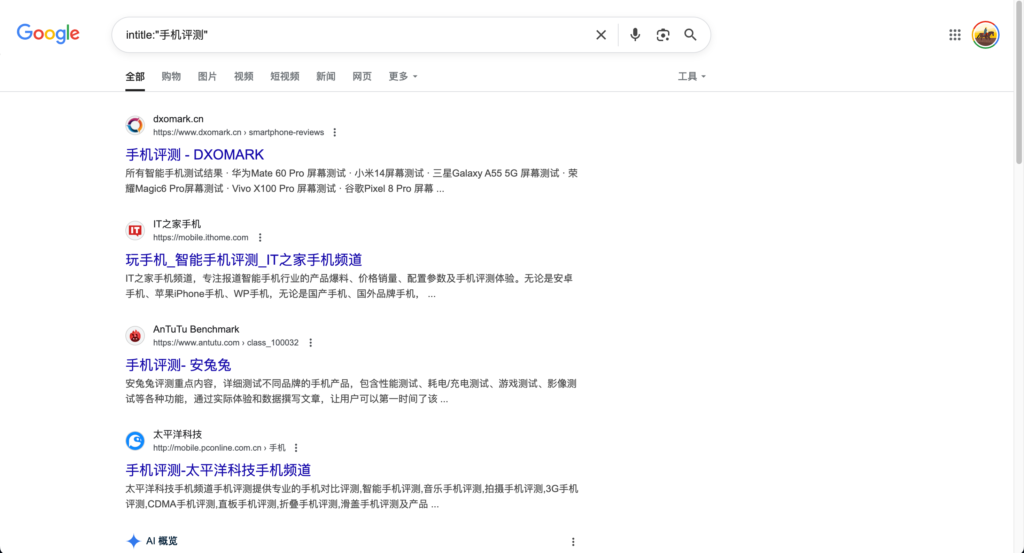Viewport: 1024px width, 553px height.
Task: Switch to the 新闻 tab
Action: [x=326, y=76]
